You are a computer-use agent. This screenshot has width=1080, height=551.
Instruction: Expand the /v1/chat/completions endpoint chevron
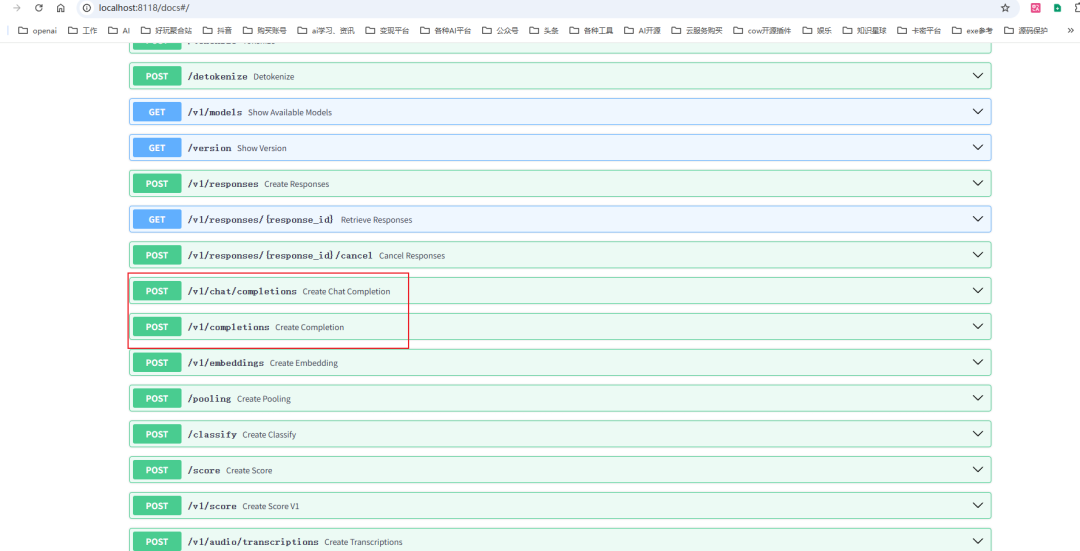pos(977,291)
